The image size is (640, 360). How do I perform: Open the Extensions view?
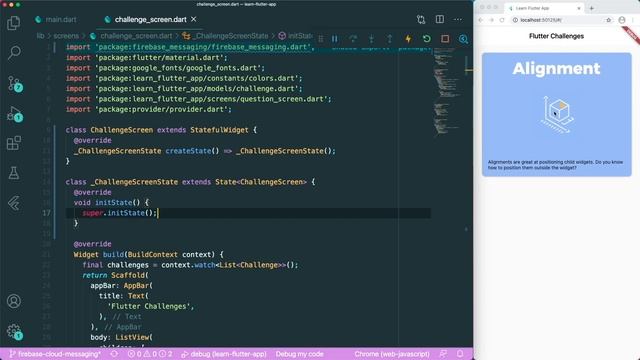coord(14,143)
